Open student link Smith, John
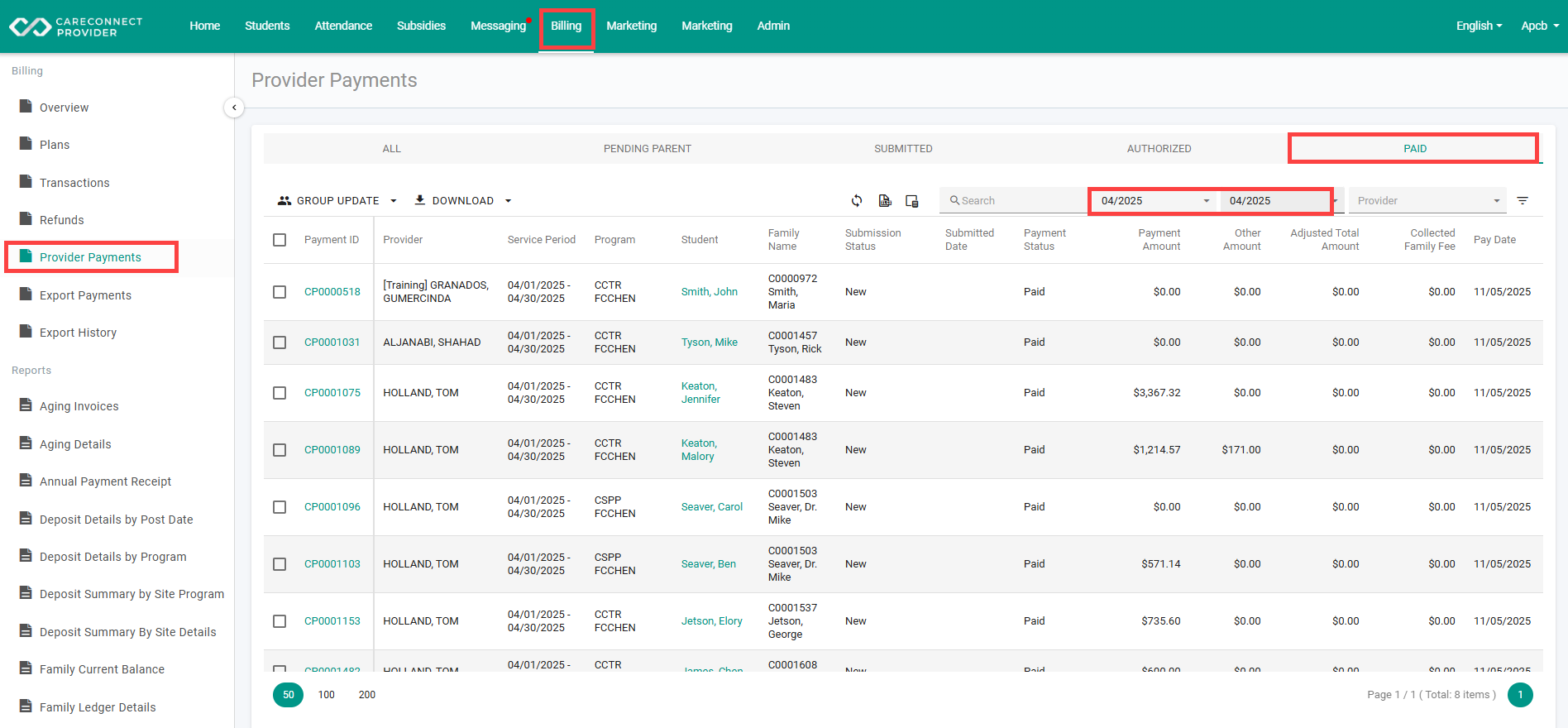 710,292
